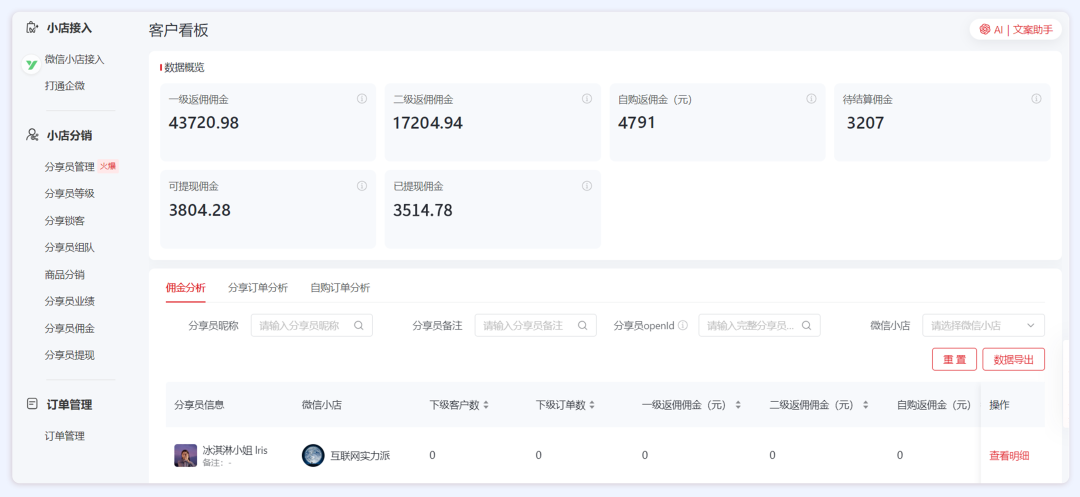
Task: Click info icon on 可提现佣金 card
Action: click(362, 186)
